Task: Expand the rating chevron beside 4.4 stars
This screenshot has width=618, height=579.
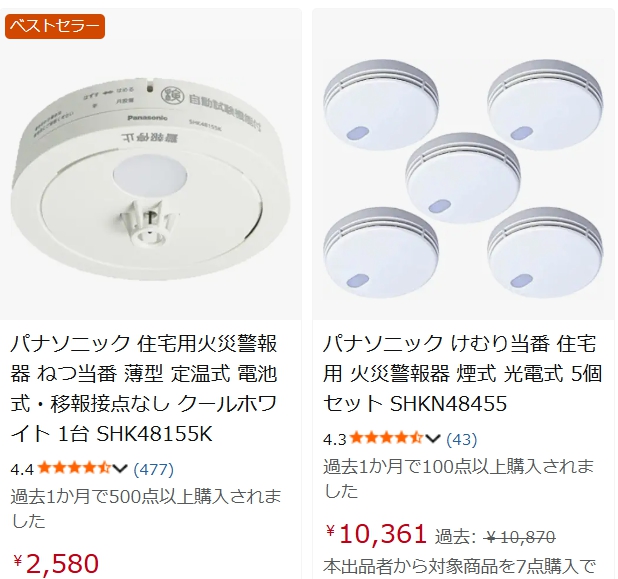Action: point(120,469)
